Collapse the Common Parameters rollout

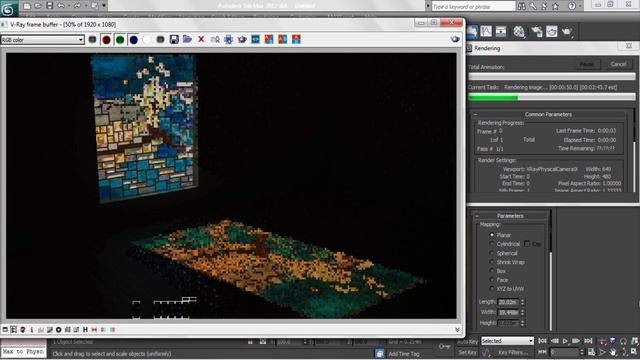click(x=549, y=114)
